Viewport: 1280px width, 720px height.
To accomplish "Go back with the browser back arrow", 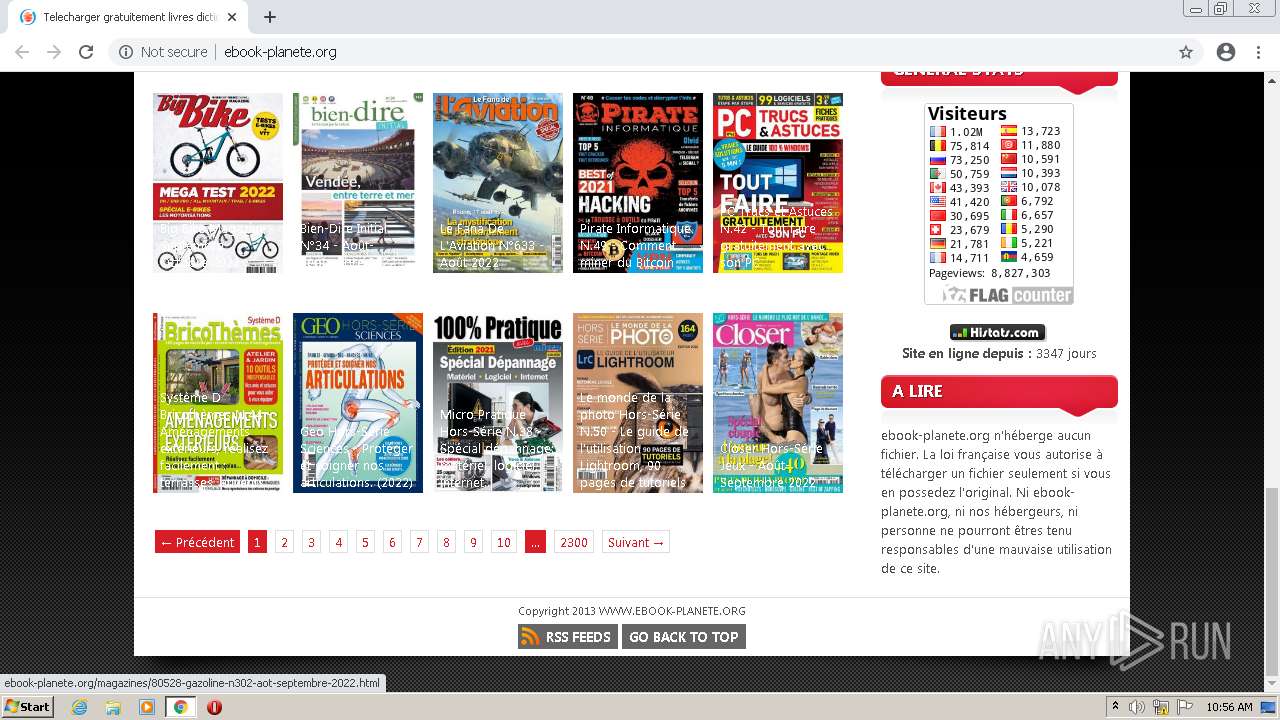I will coord(22,52).
